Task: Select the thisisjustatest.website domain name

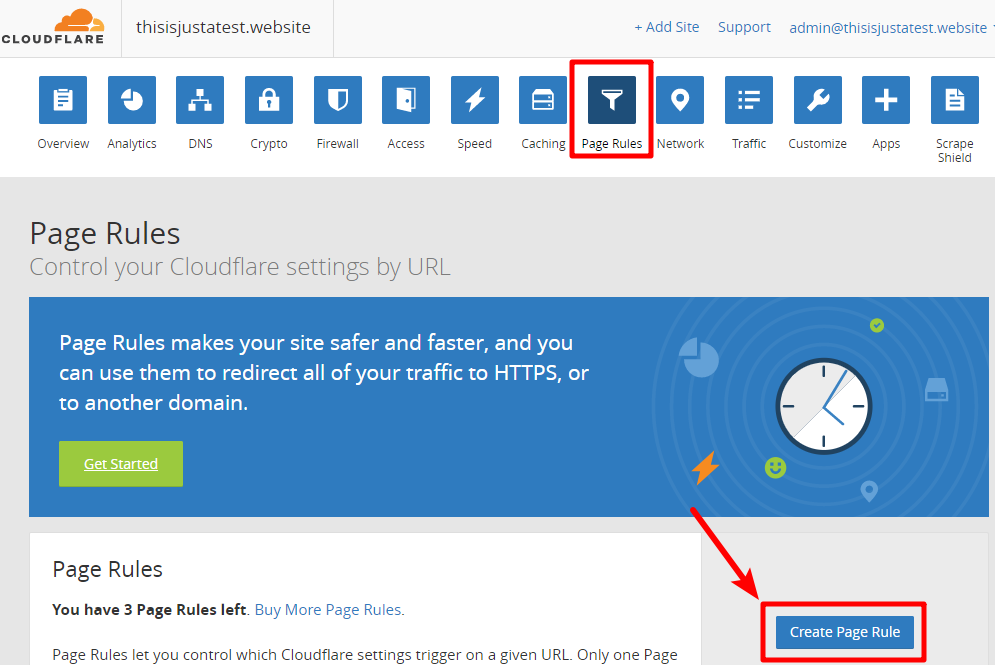Action: pyautogui.click(x=223, y=27)
